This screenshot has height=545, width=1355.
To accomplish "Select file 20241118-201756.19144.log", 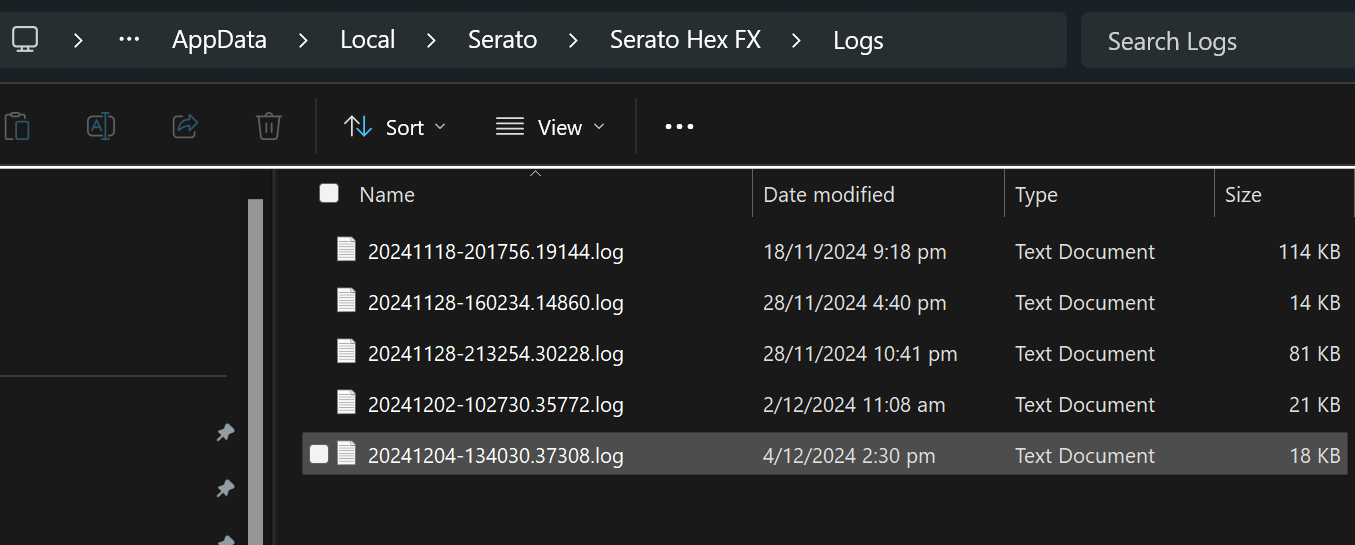I will 496,251.
